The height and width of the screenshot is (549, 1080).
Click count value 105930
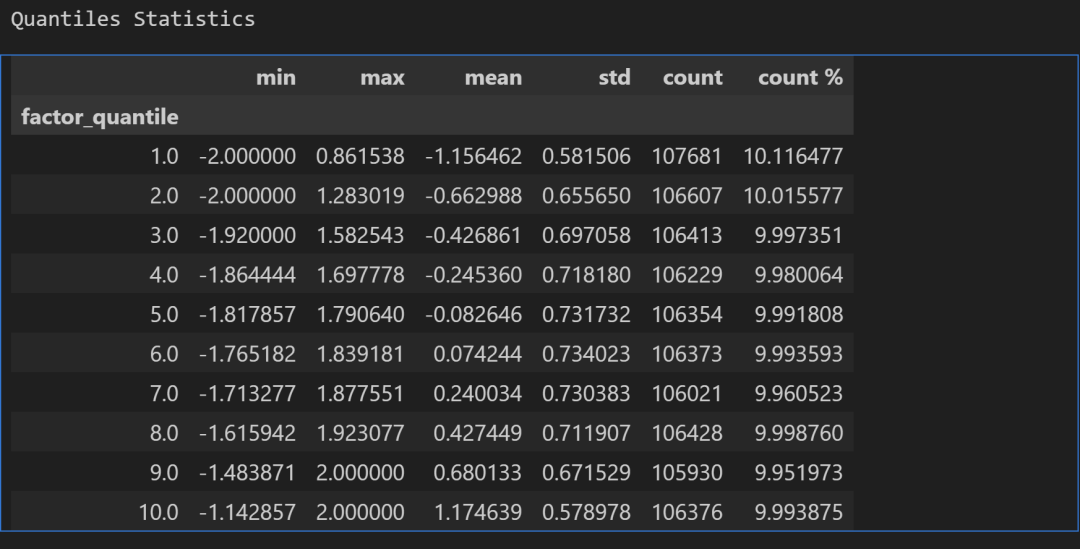[687, 473]
